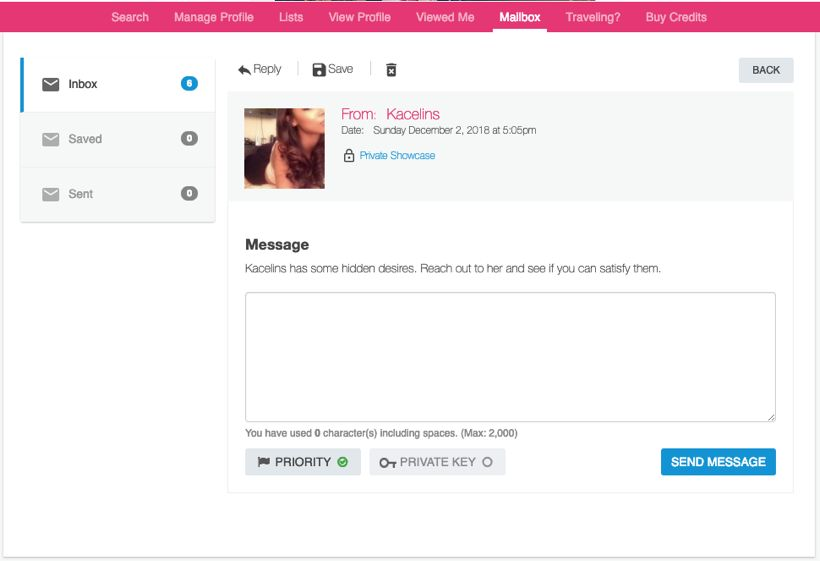
Task: Click the Sent count badge
Action: [x=189, y=193]
